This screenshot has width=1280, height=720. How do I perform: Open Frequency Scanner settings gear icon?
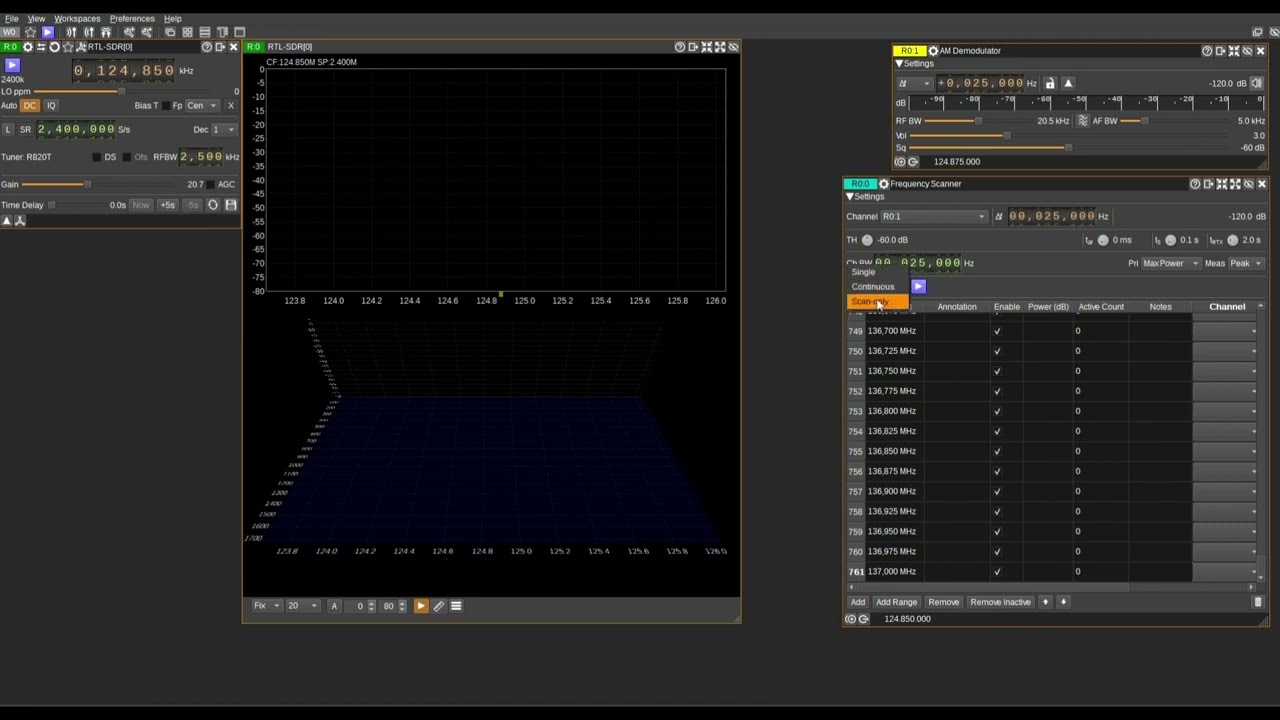(x=884, y=184)
